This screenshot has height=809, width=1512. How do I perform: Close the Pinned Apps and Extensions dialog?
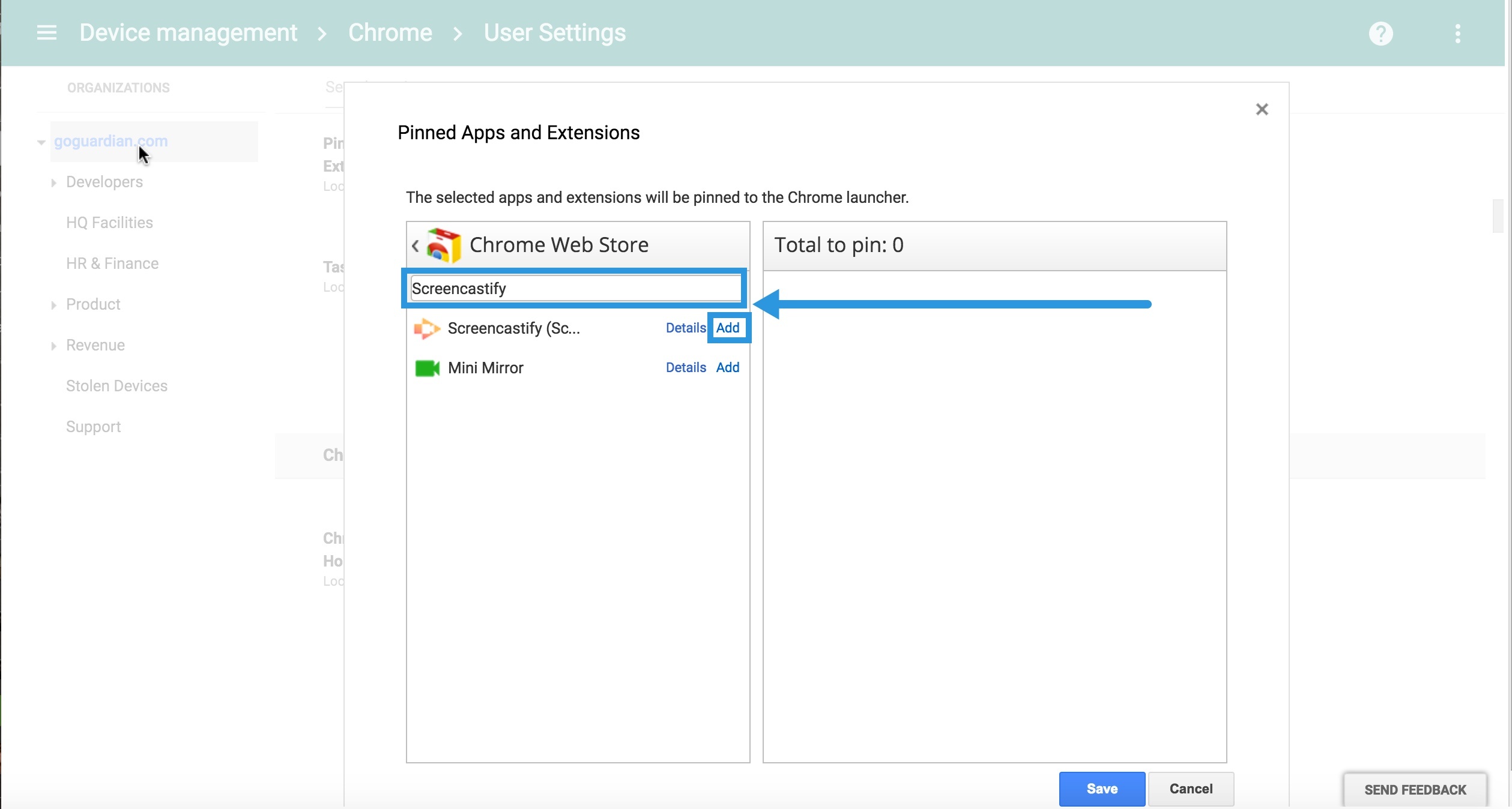coord(1262,109)
